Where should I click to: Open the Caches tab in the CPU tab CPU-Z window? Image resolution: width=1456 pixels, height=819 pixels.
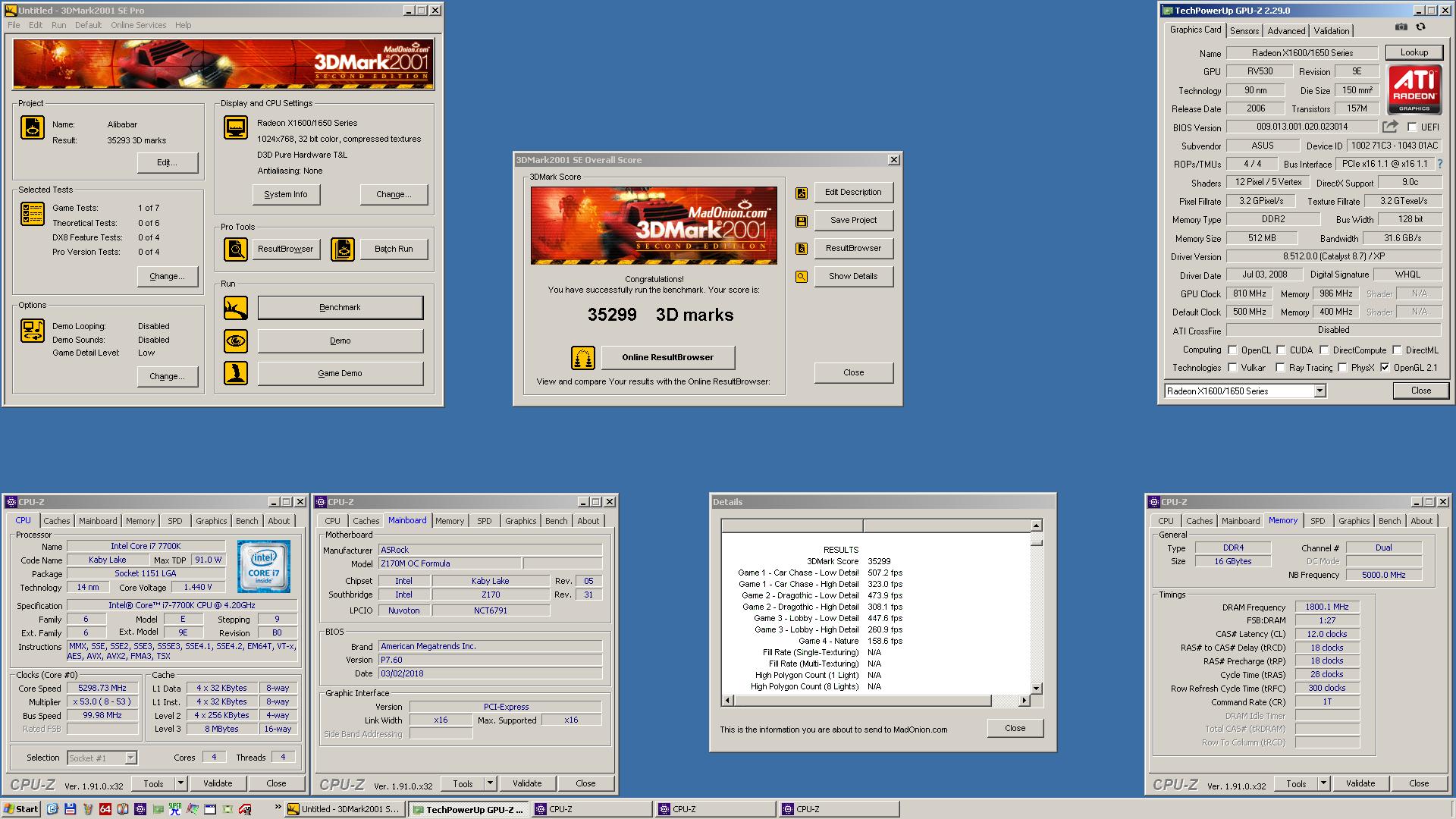[x=57, y=521]
